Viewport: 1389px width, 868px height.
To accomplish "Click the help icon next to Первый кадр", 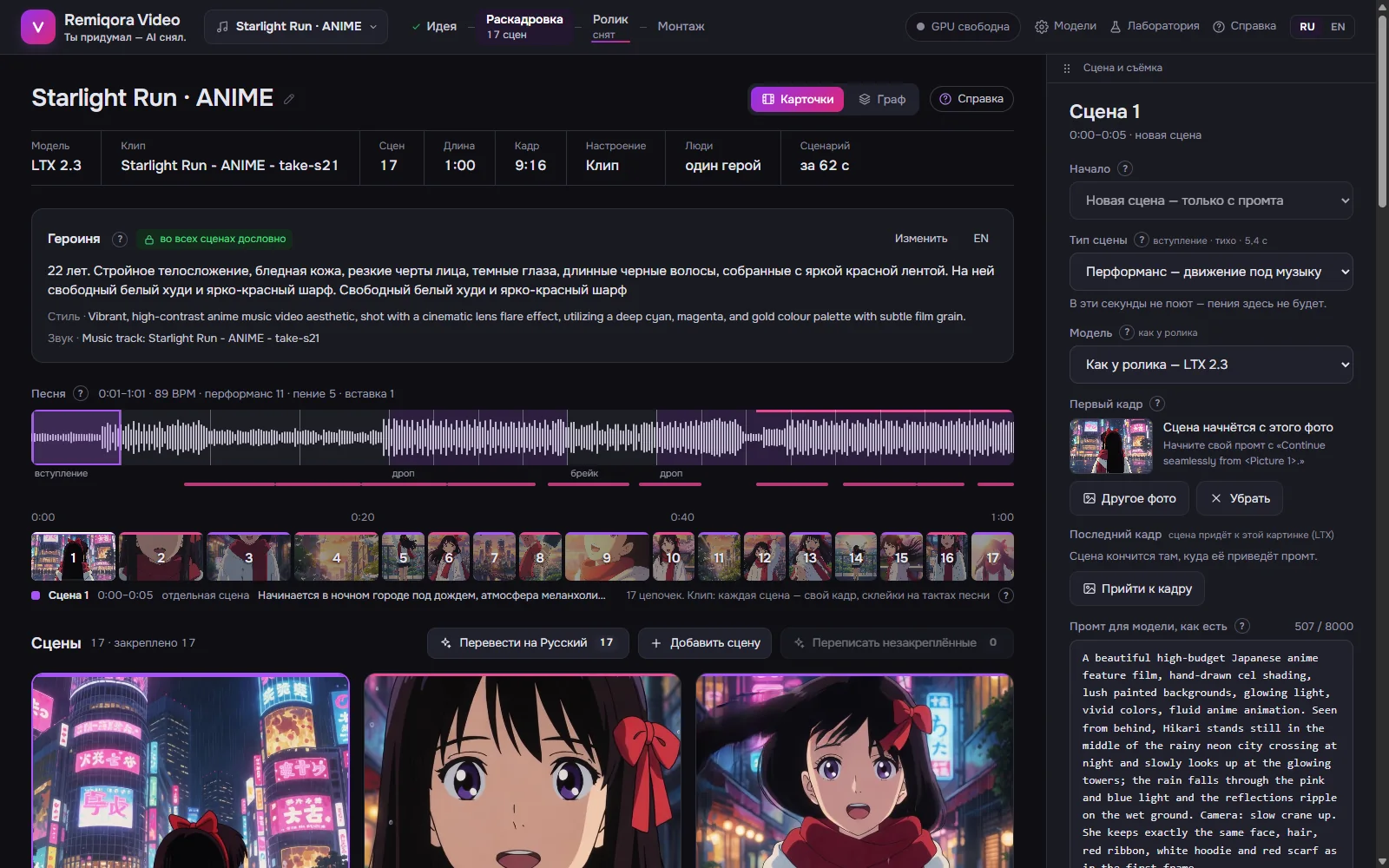I will pos(1157,404).
